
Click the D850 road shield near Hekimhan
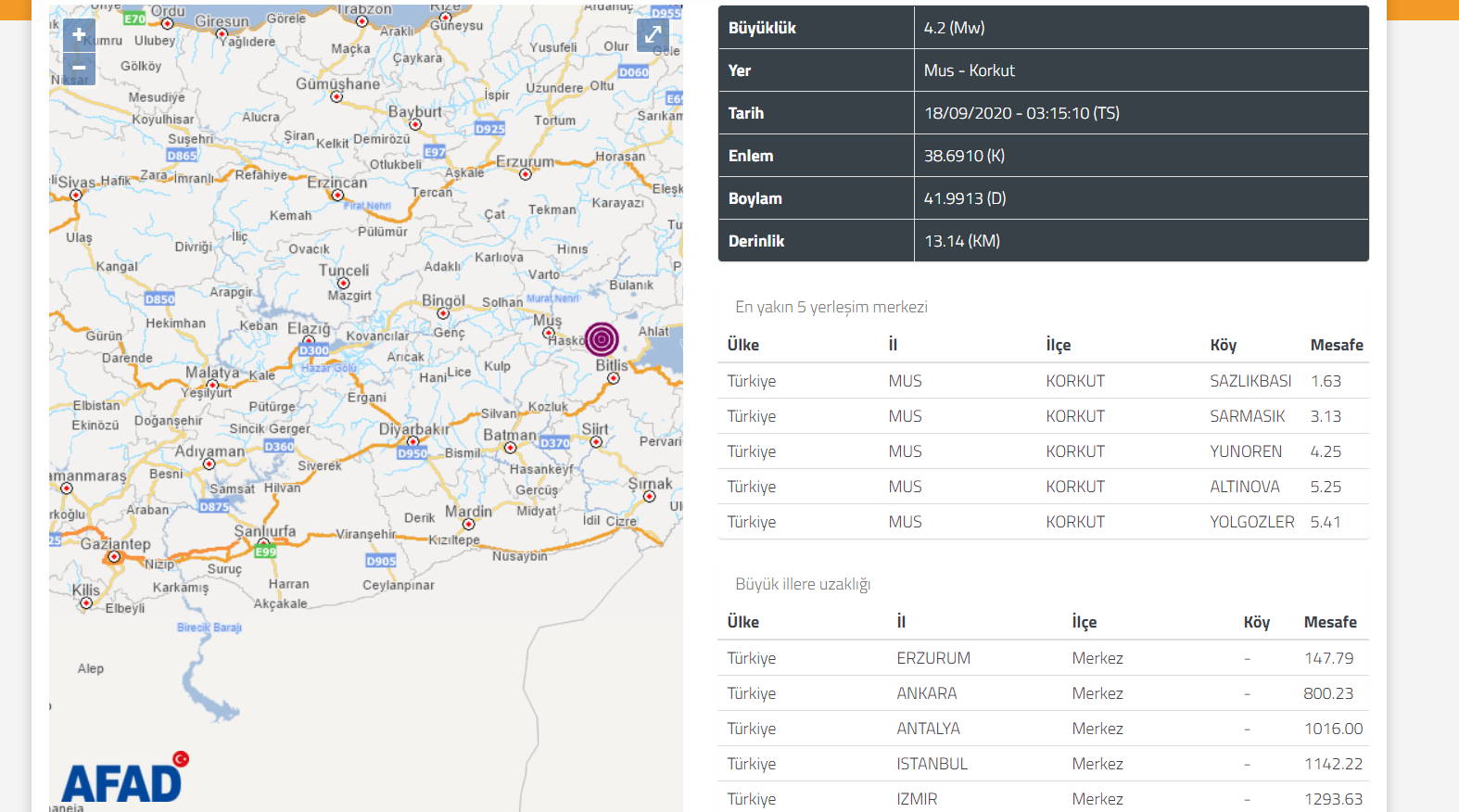[x=159, y=299]
